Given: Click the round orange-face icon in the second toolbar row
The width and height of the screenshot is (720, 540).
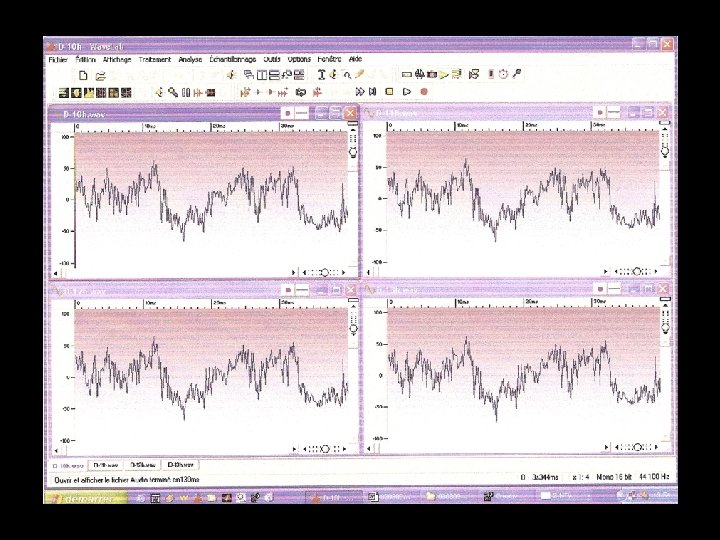Looking at the screenshot, I should [x=76, y=93].
